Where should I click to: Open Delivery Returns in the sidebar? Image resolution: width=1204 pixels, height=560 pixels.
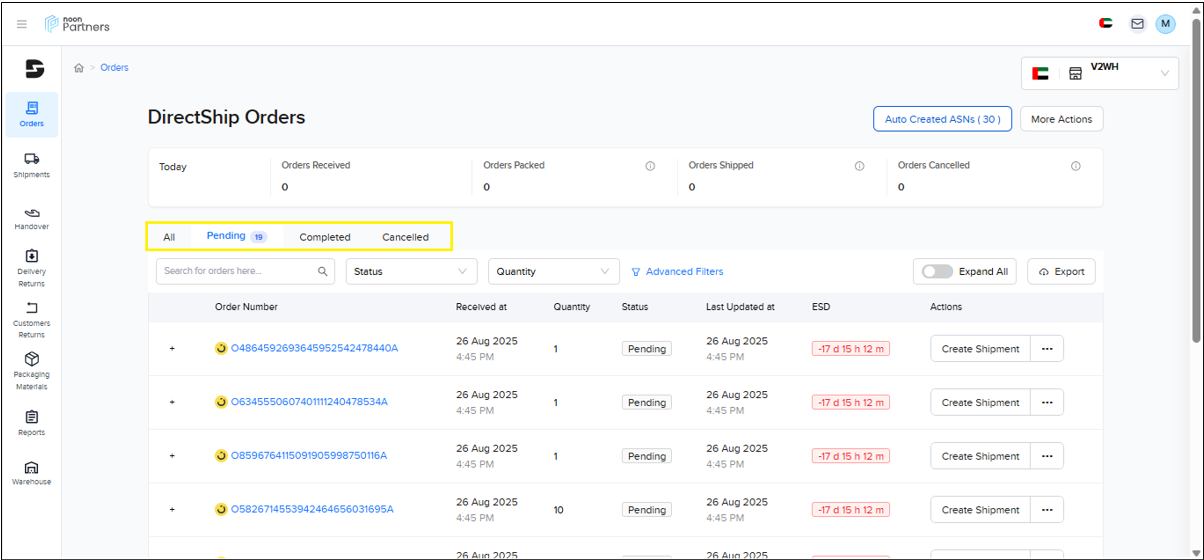click(31, 269)
